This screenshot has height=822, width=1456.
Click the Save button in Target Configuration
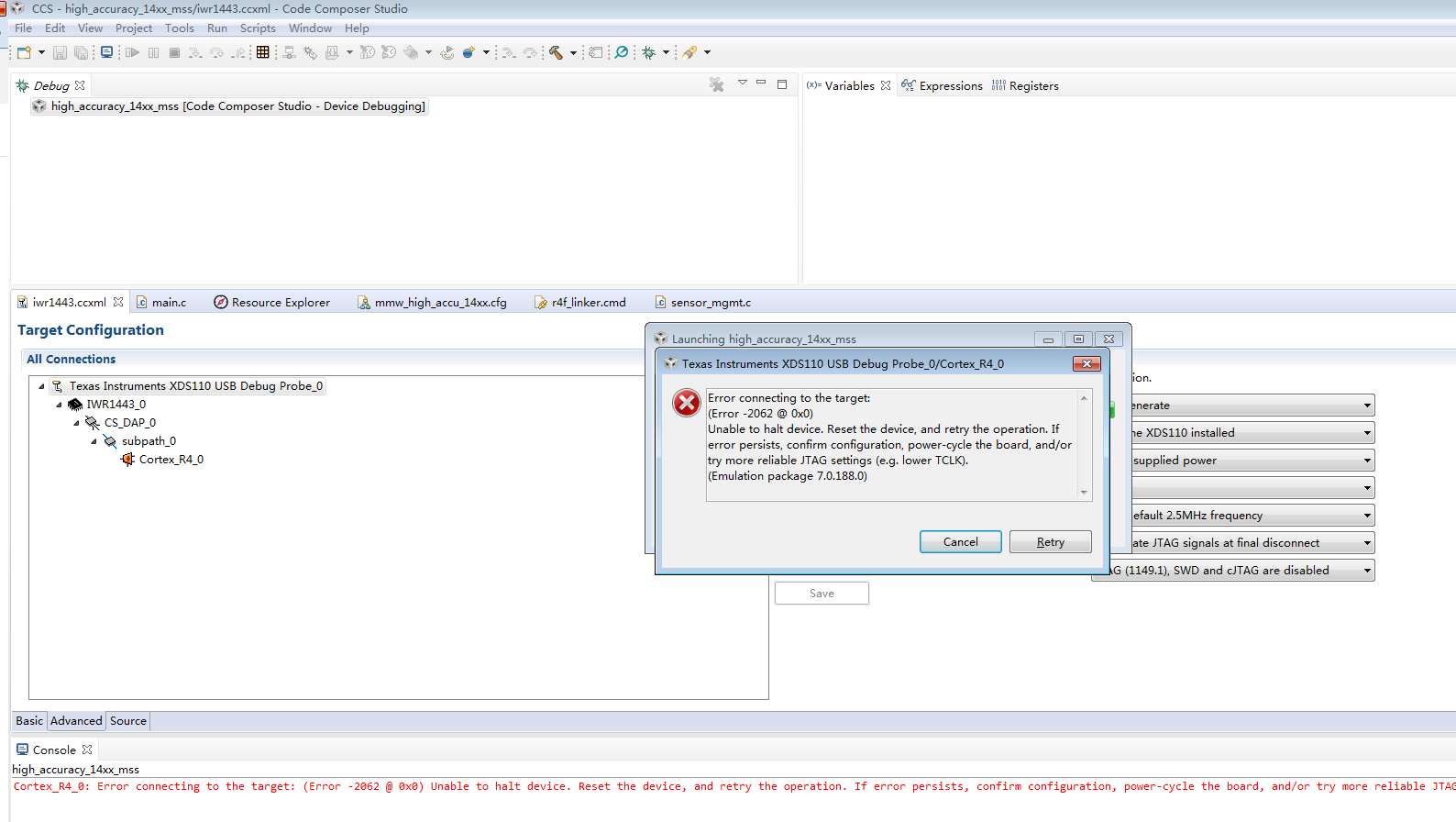click(x=822, y=594)
